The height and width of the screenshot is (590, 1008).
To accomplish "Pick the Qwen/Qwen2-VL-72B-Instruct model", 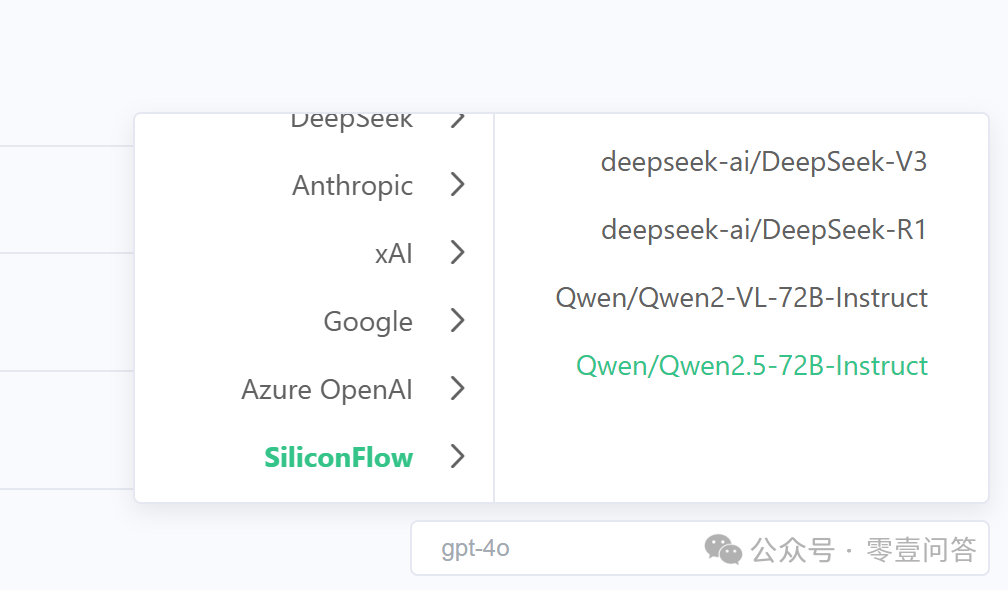I will [x=741, y=298].
